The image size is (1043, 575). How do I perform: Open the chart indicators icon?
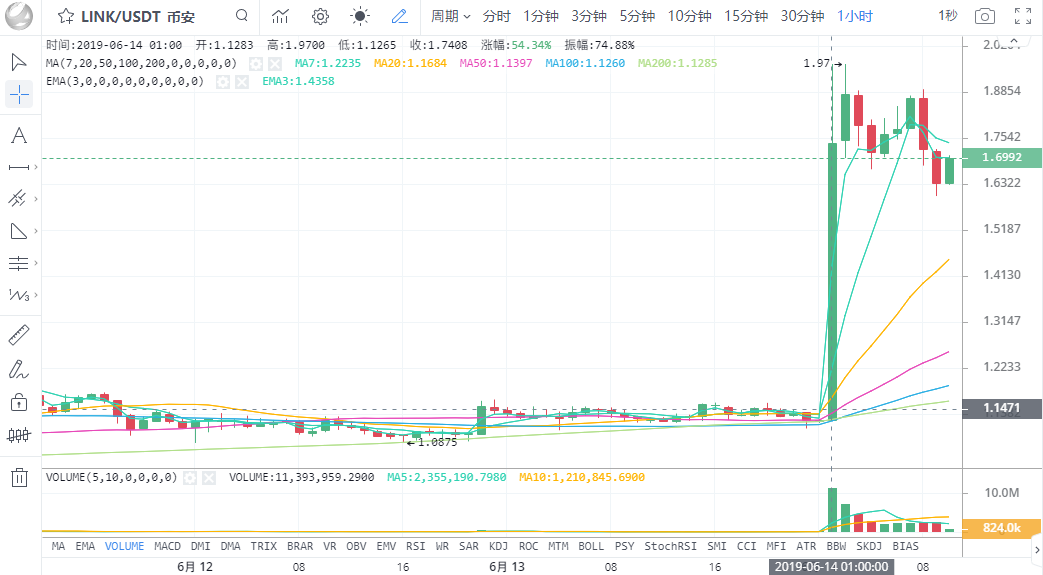click(x=280, y=16)
